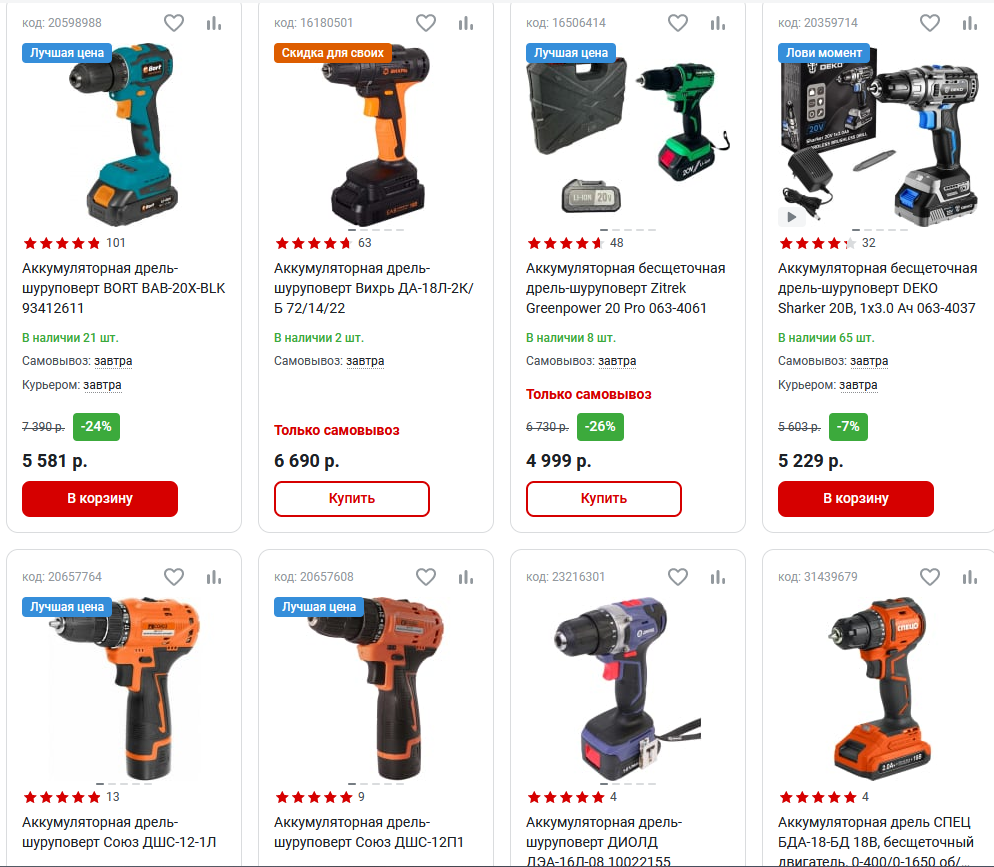Open BORT BAB-20X-BLK product title link
994x867 pixels.
[x=124, y=288]
